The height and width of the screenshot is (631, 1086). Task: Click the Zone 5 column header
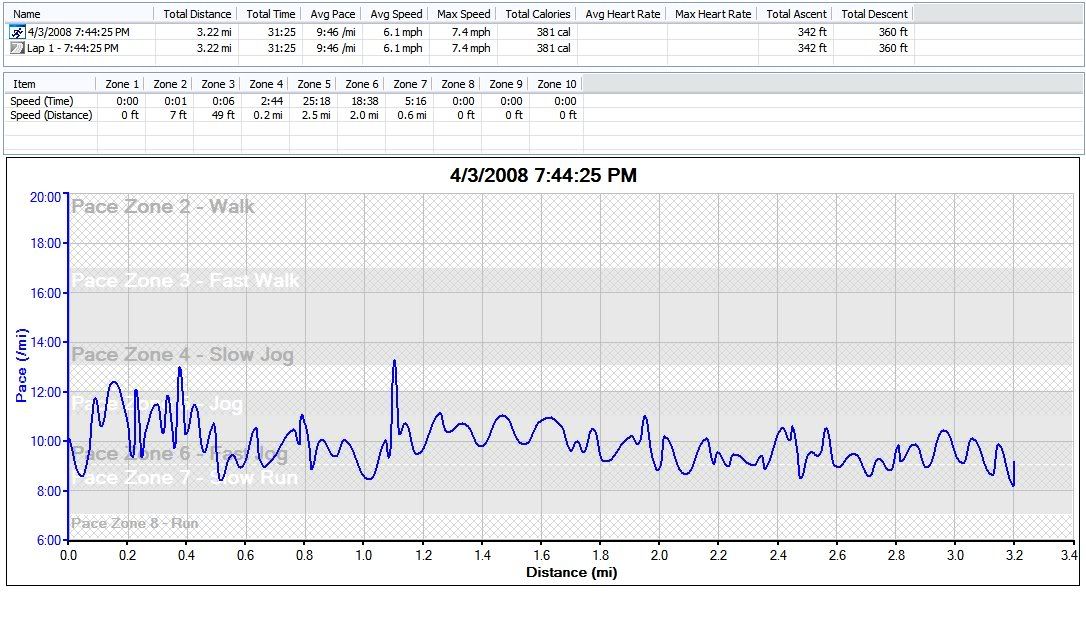[314, 84]
